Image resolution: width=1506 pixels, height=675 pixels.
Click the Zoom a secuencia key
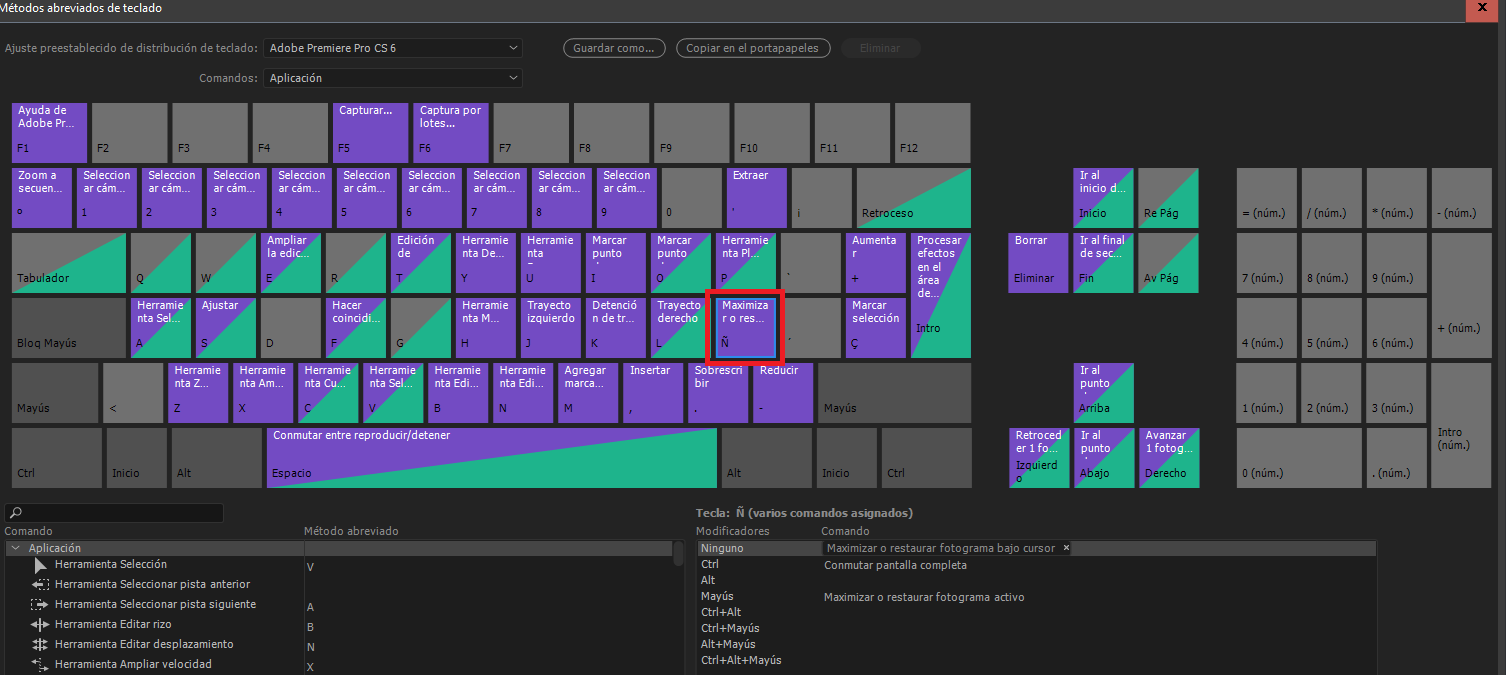(42, 197)
